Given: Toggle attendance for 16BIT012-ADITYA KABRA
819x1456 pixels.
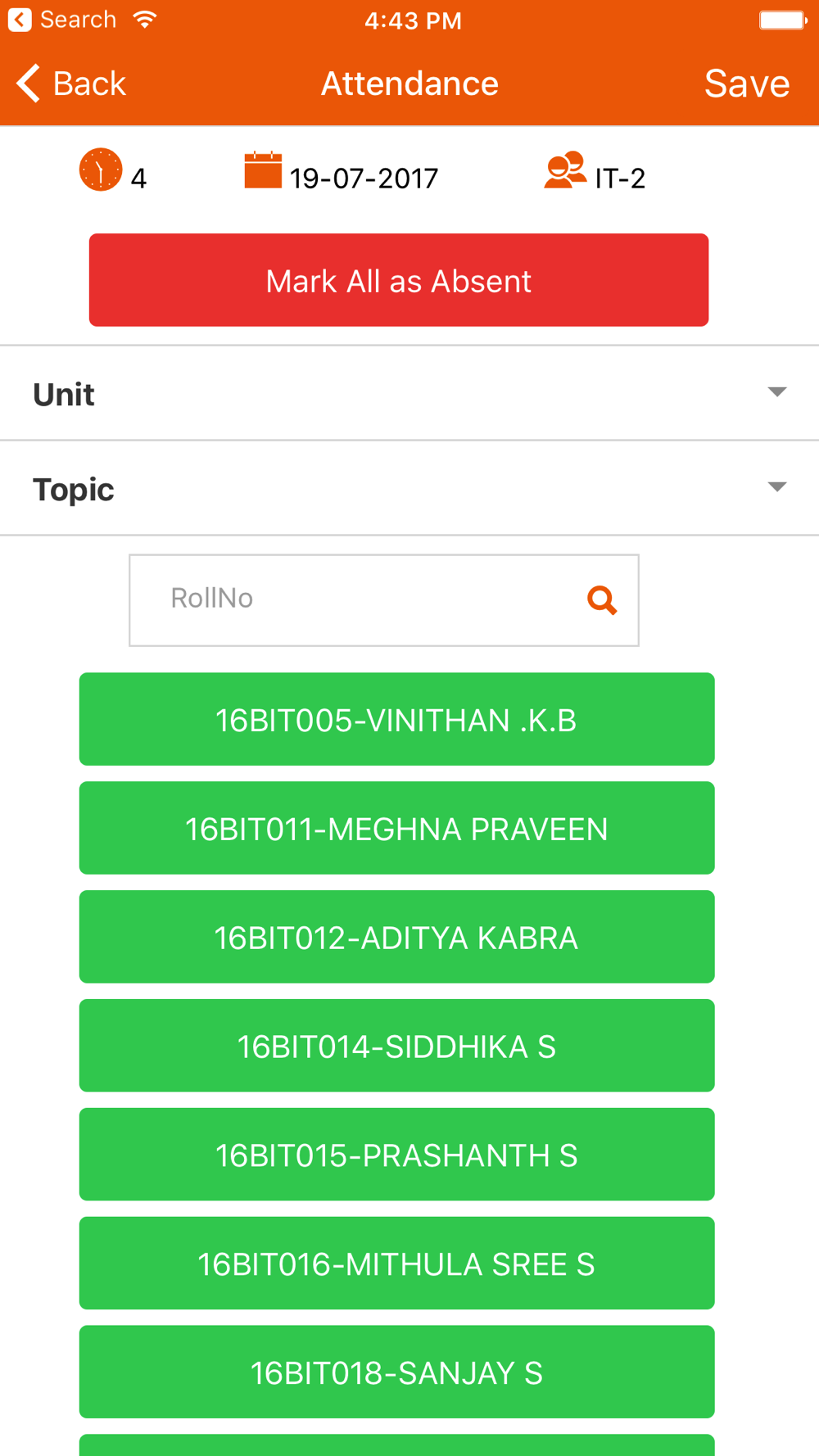Looking at the screenshot, I should coord(396,937).
